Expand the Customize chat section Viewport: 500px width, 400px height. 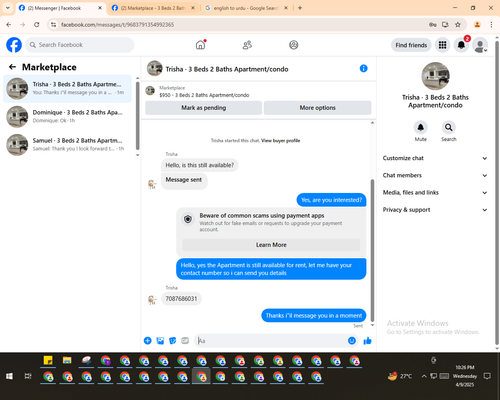click(x=435, y=158)
